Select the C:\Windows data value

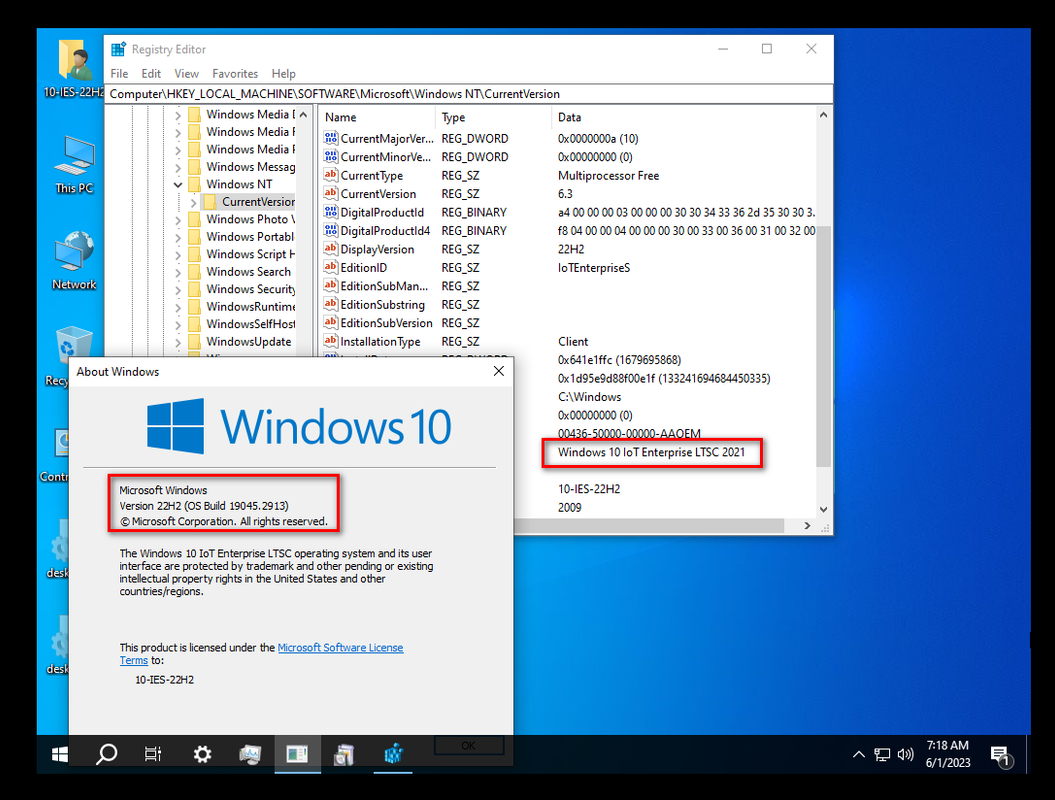[x=589, y=397]
